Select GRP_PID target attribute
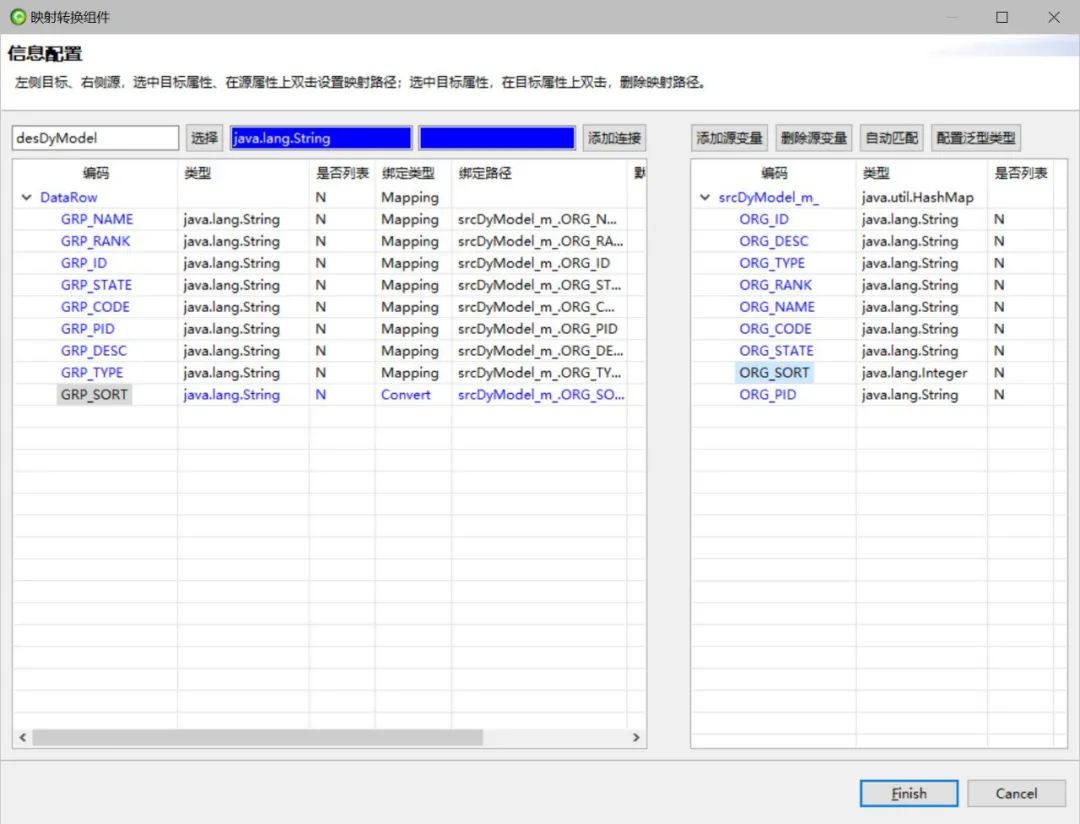 (87, 329)
